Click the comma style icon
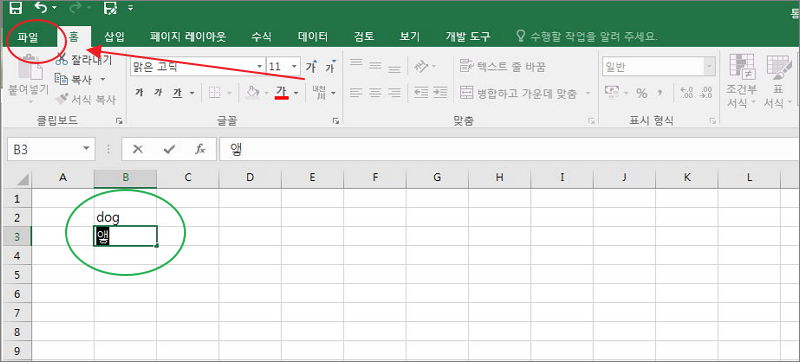This screenshot has height=362, width=800. (660, 93)
